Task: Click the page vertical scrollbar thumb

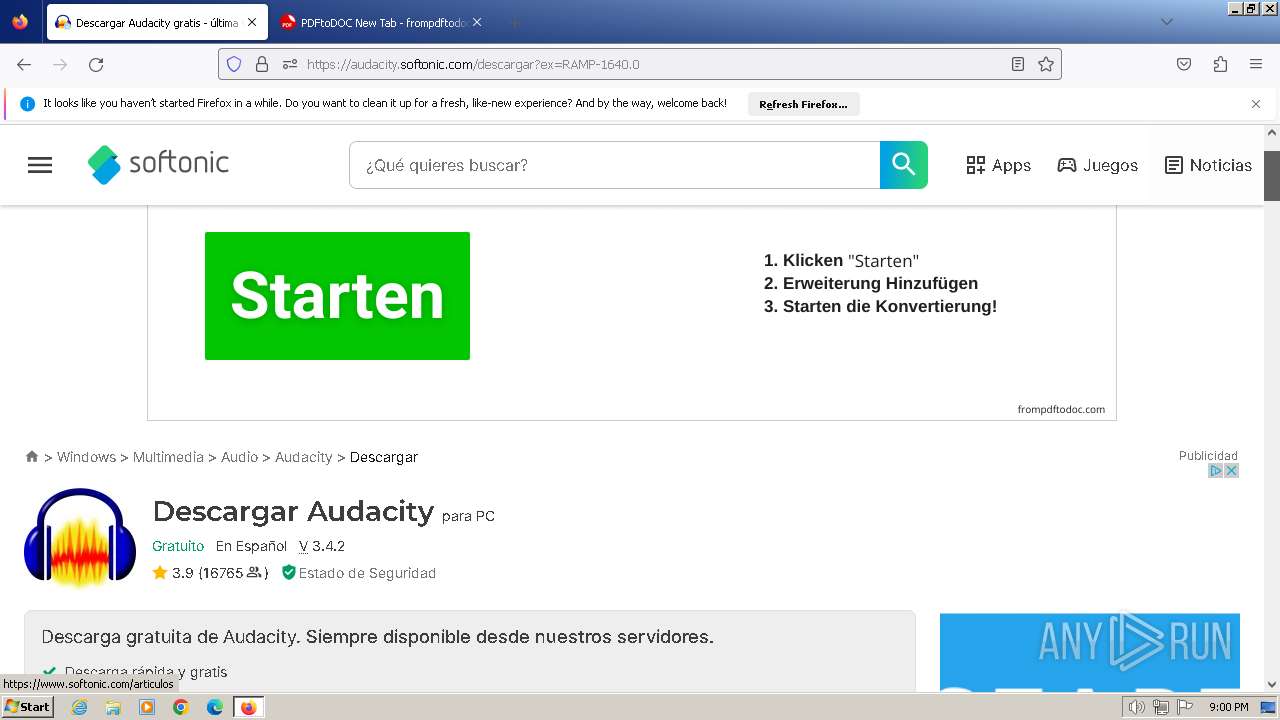Action: point(1272,176)
